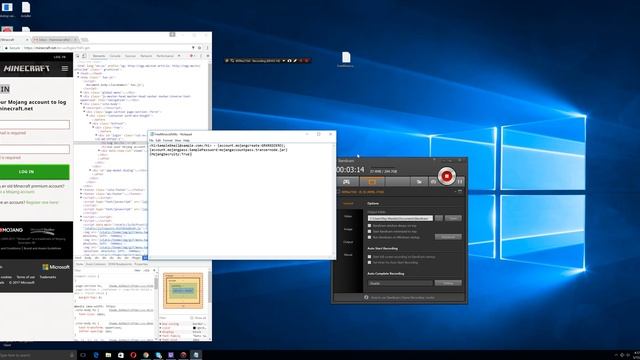Click the password input field on Minecraft login
The width and height of the screenshot is (640, 360).
coord(35,149)
